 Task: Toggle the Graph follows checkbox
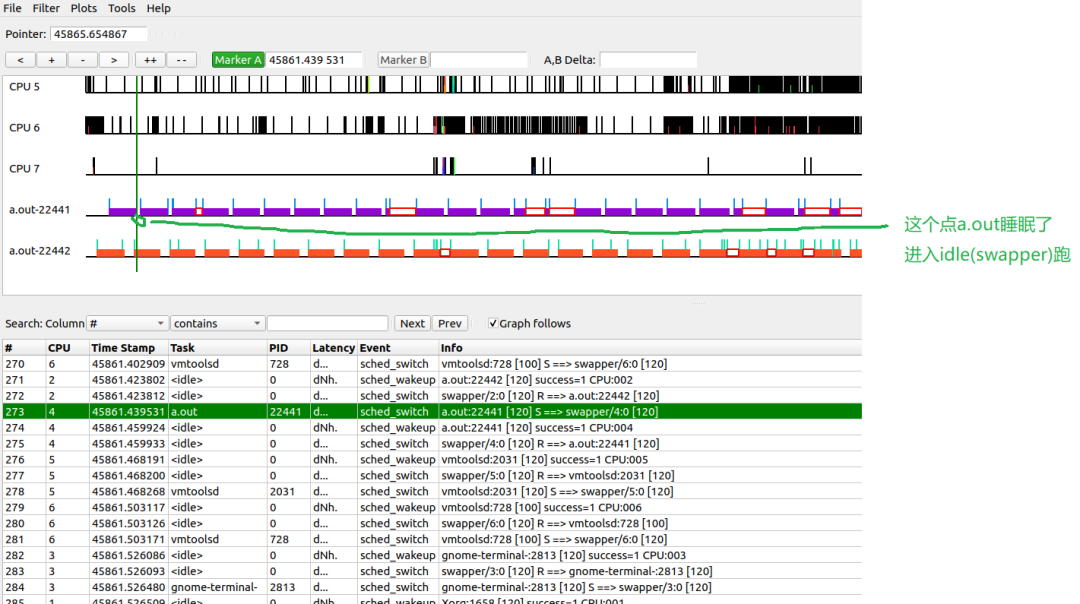point(493,324)
